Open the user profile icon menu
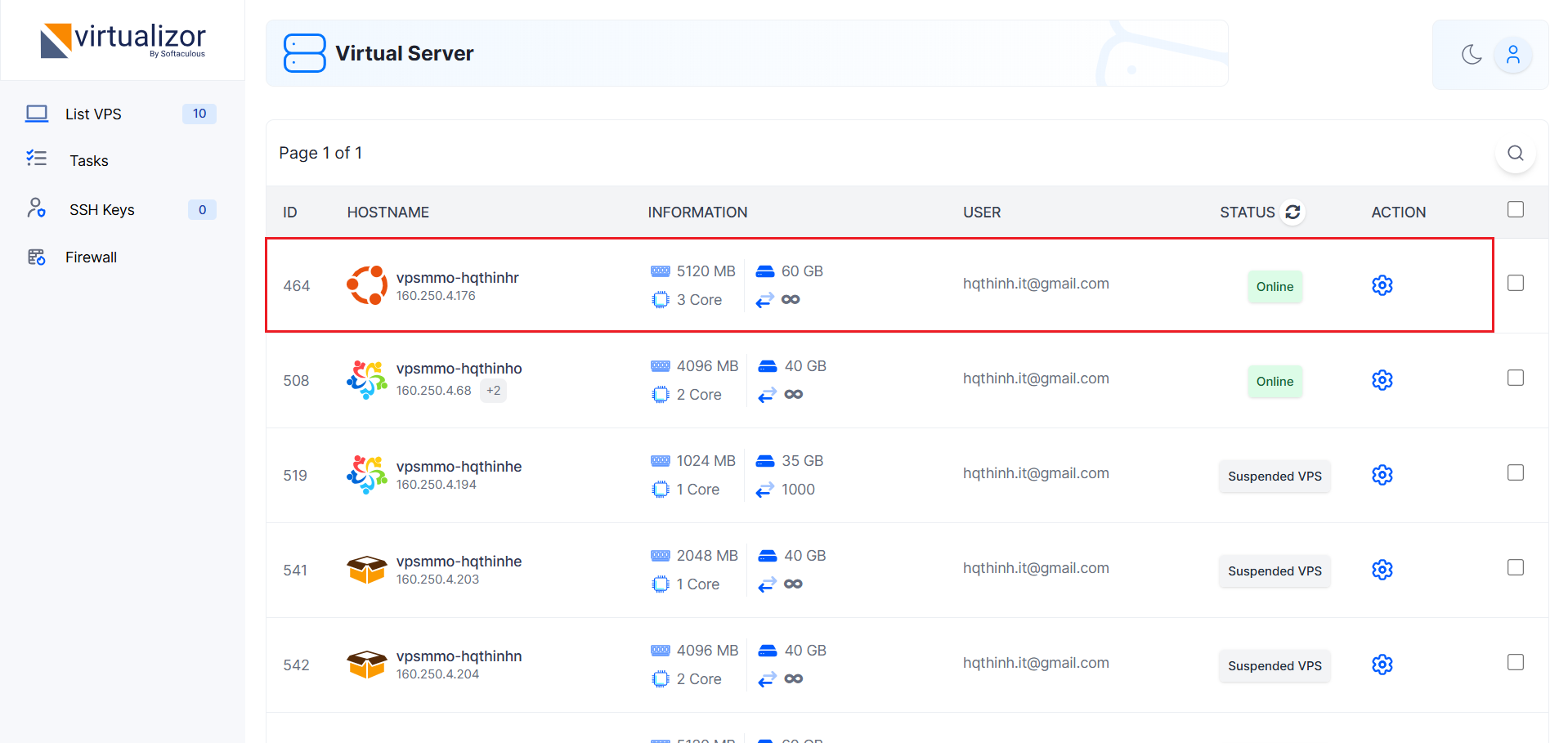 tap(1512, 55)
